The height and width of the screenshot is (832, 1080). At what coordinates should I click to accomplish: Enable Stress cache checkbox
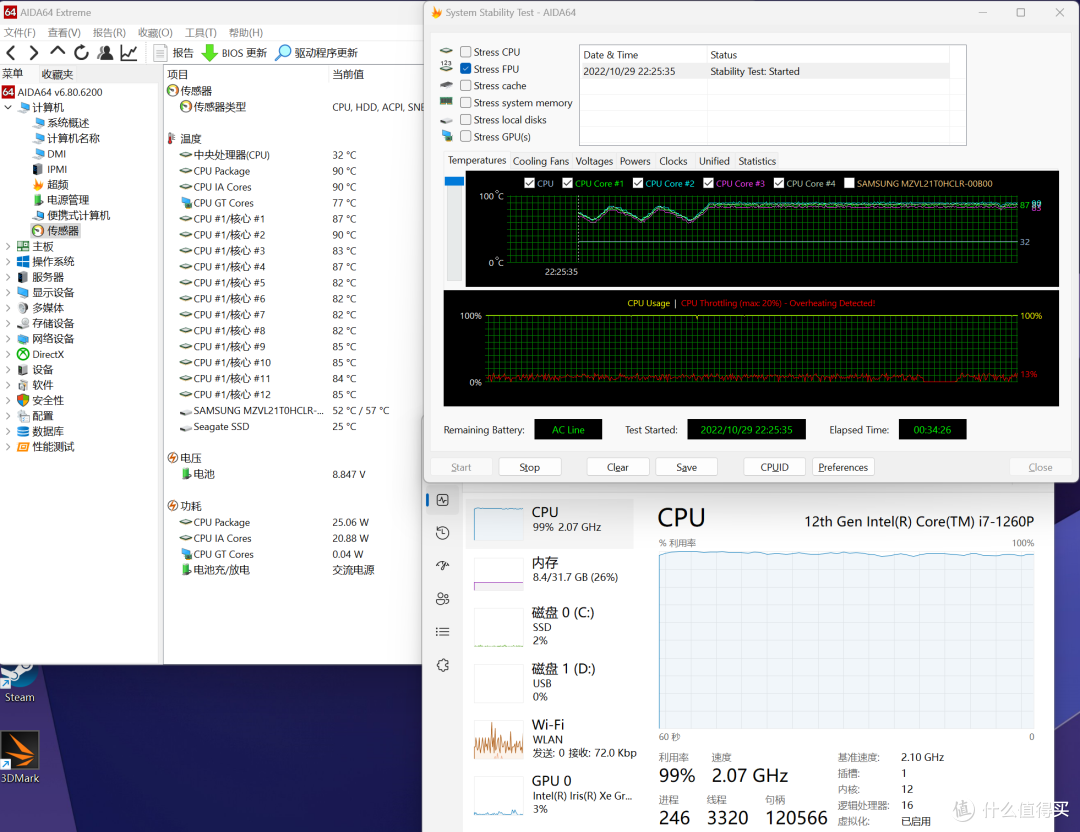[466, 85]
